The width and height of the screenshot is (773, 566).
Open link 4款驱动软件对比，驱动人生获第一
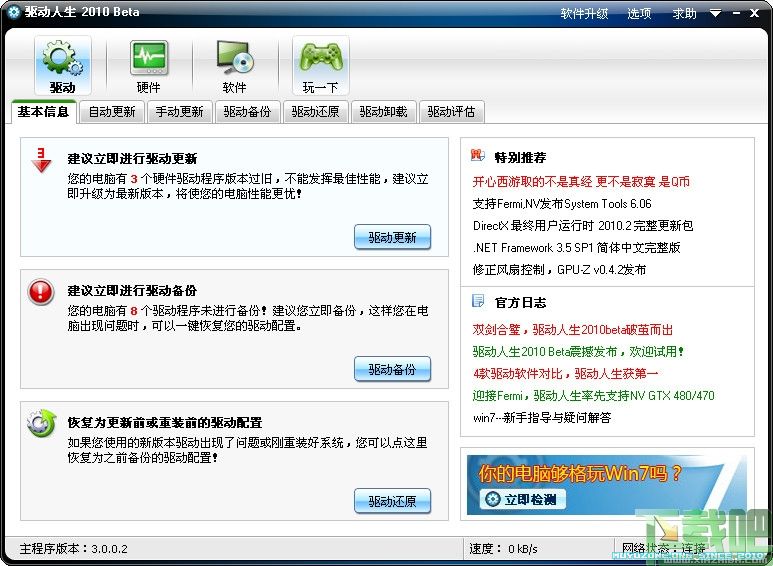point(565,373)
